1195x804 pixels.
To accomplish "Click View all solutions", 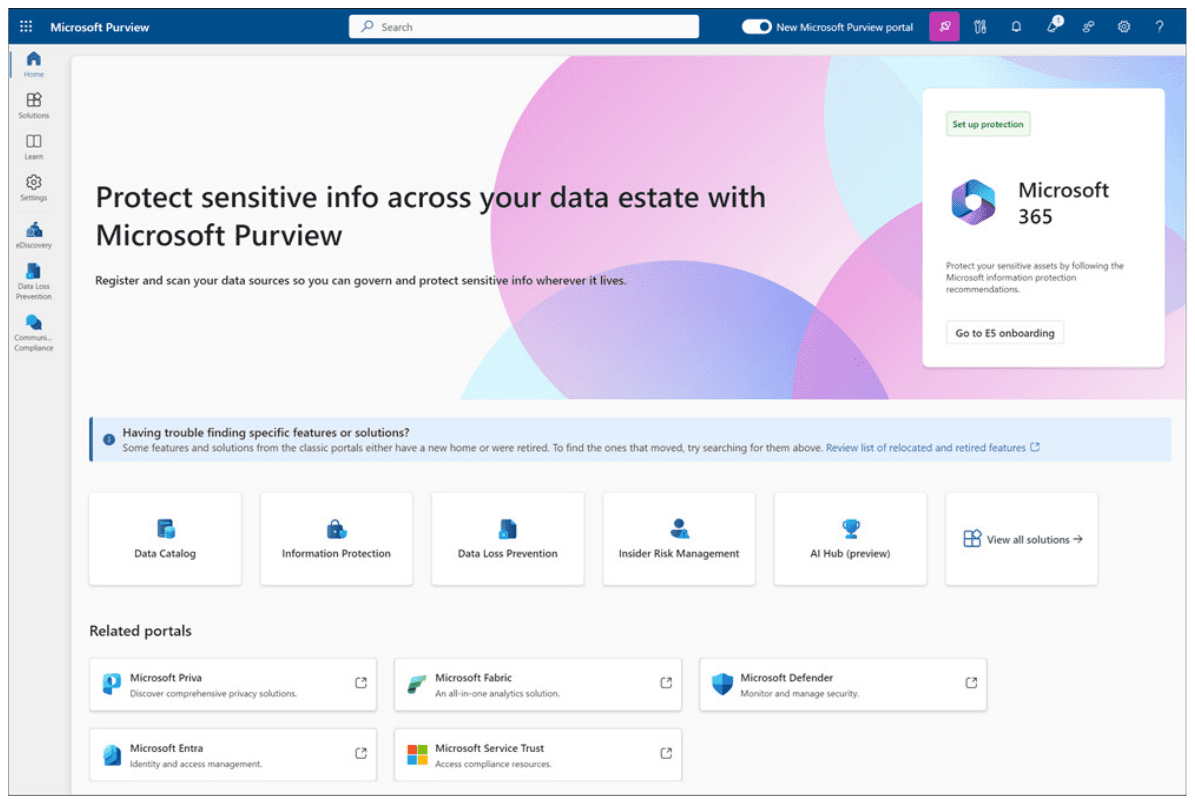I will point(1022,539).
